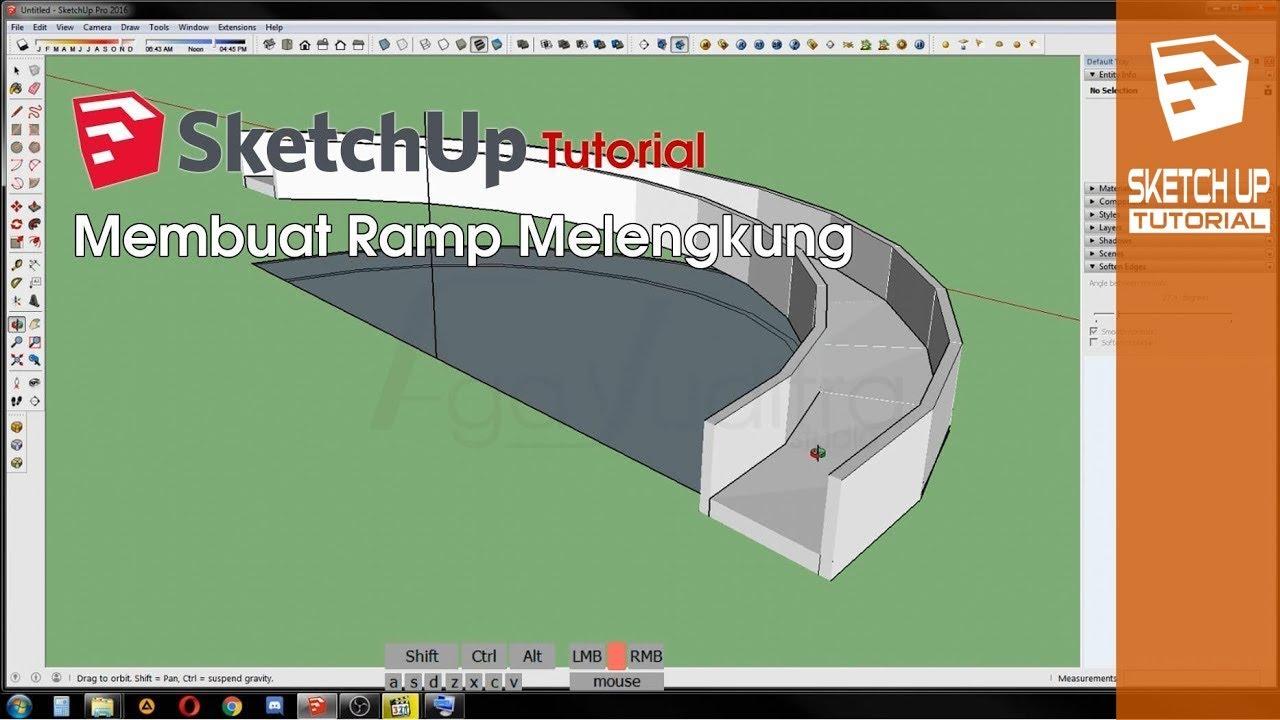Viewport: 1280px width, 720px height.
Task: Click the Section Plane tool icon
Action: coord(643,45)
